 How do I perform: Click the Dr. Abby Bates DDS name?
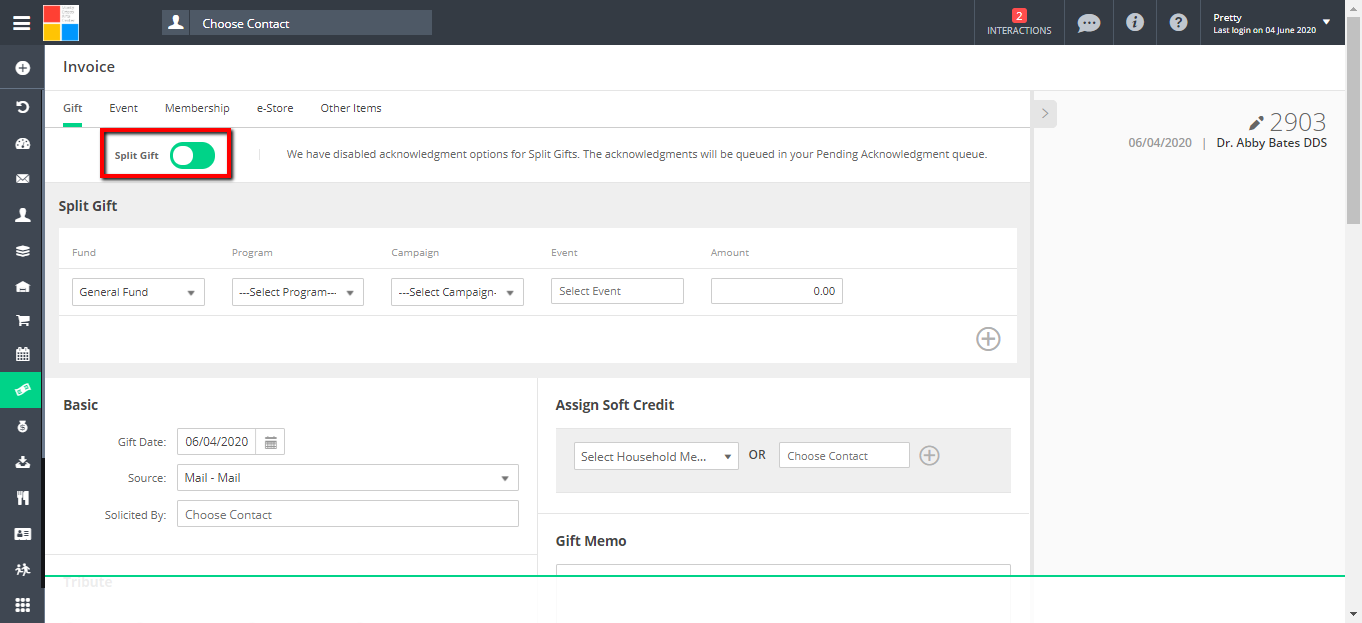(1272, 143)
